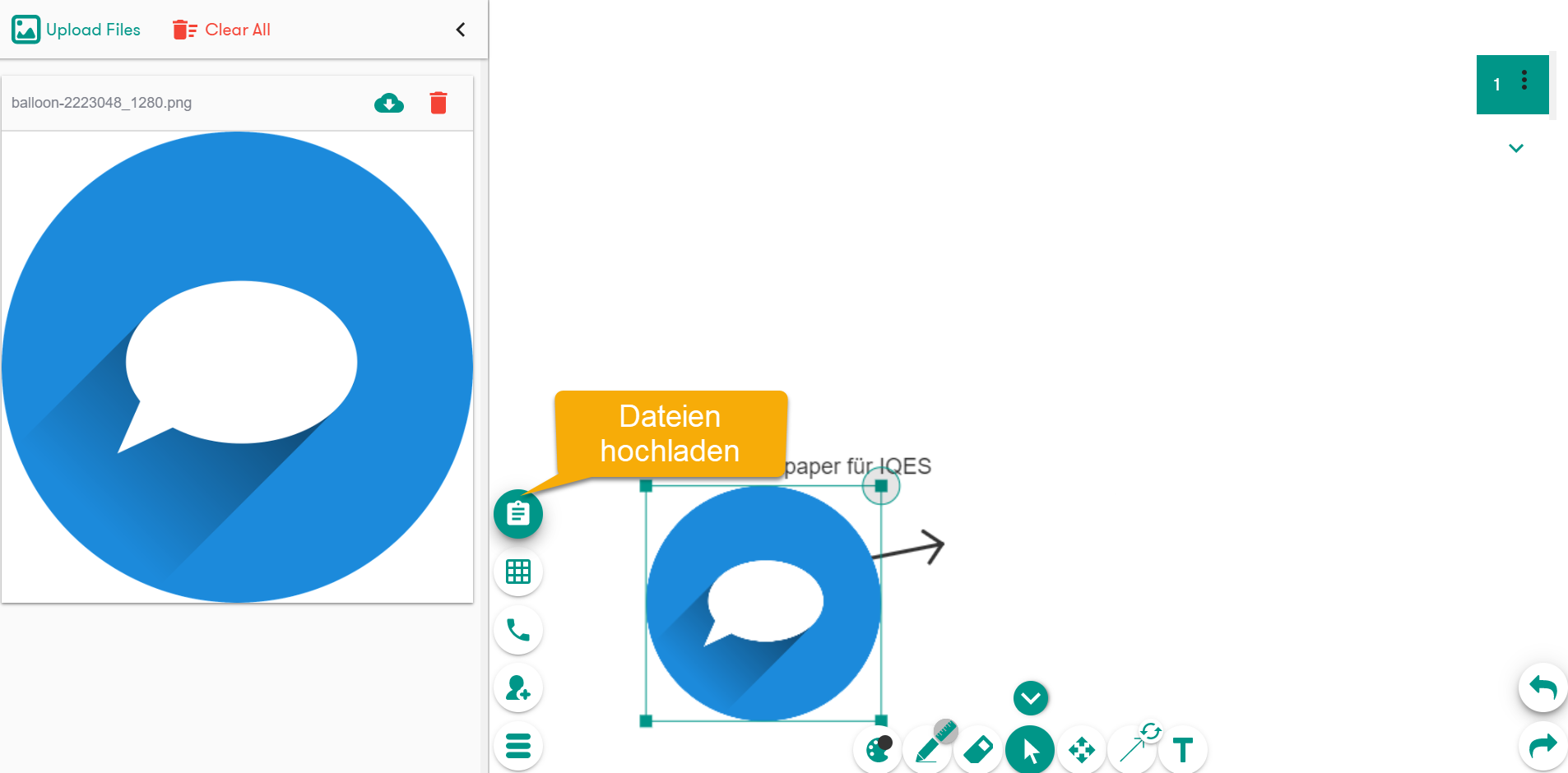Download balloon-2223048_1280.png via cloud icon
The image size is (1568, 773).
click(389, 103)
